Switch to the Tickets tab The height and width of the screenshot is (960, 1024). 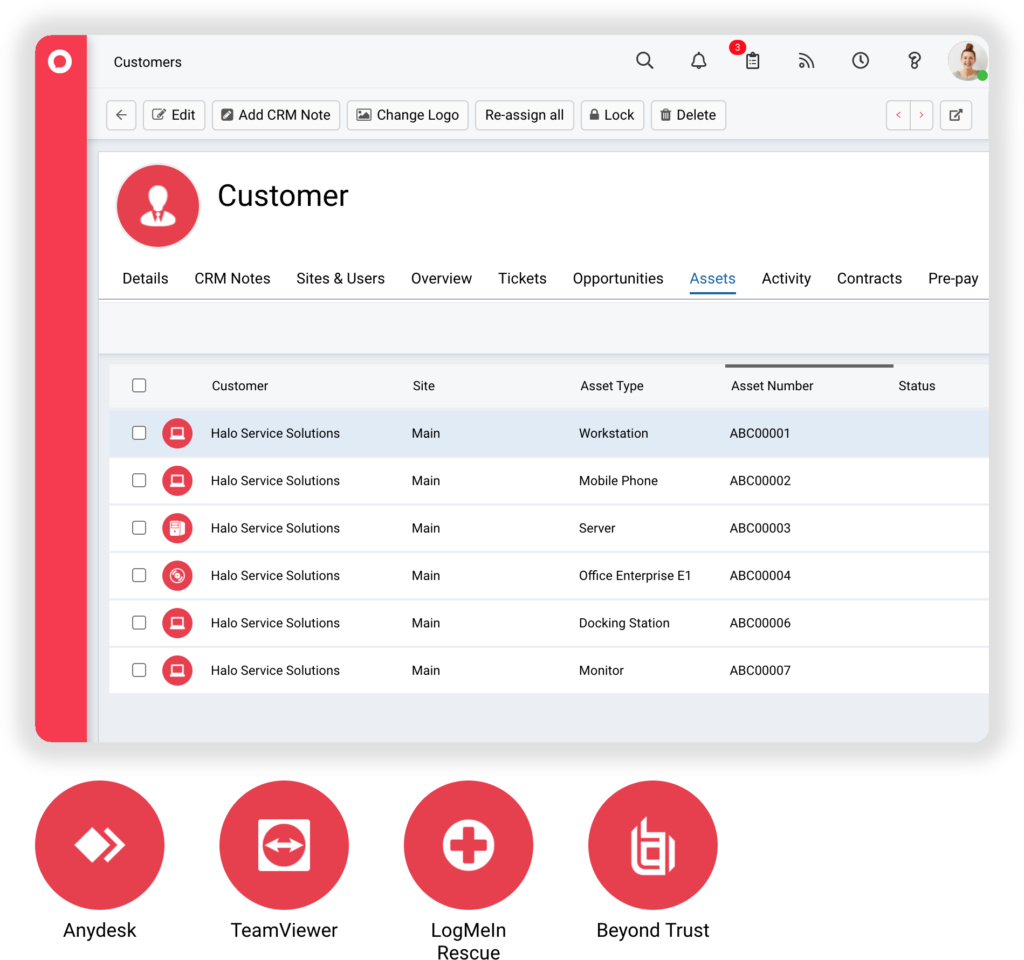point(522,279)
